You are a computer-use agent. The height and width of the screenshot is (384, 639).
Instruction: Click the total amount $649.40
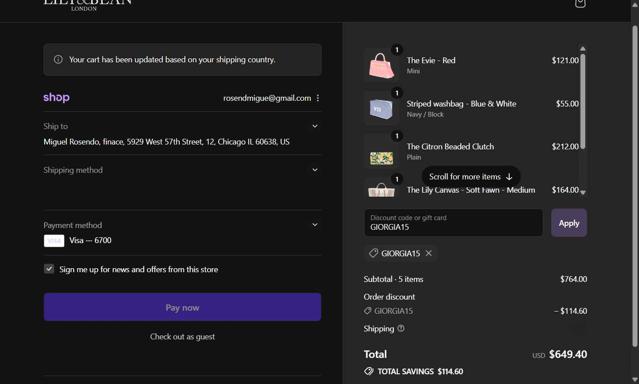[568, 354]
